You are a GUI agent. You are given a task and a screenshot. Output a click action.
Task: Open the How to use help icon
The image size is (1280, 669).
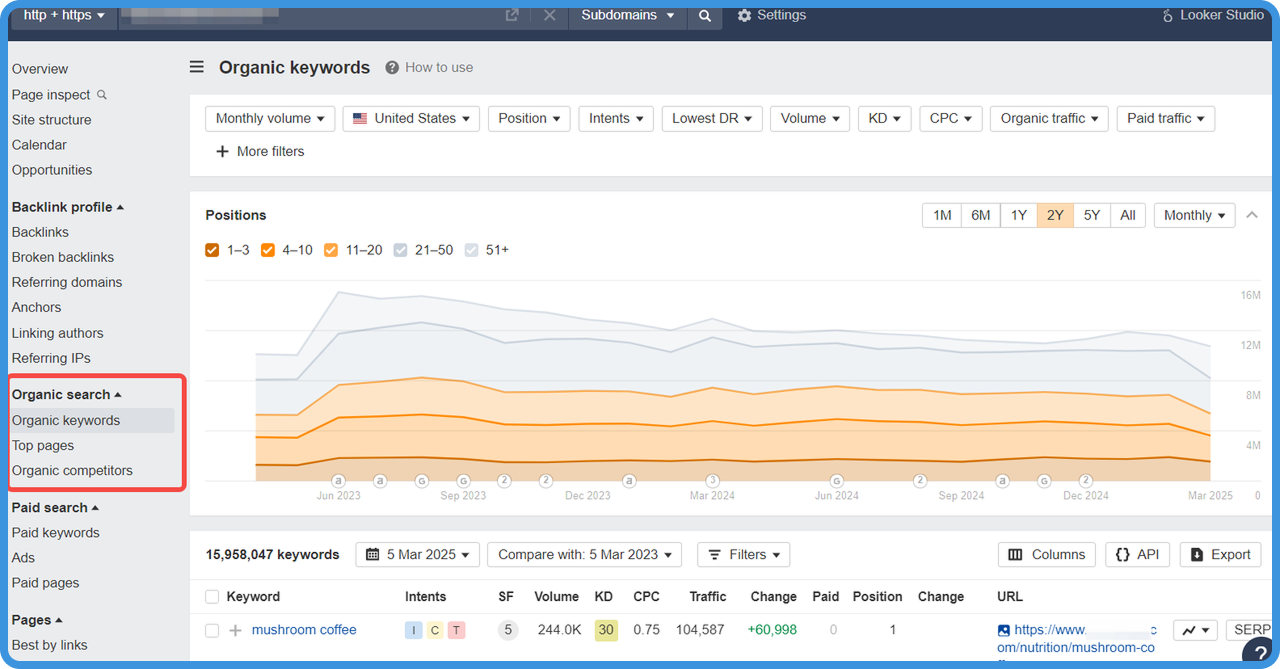pyautogui.click(x=392, y=68)
